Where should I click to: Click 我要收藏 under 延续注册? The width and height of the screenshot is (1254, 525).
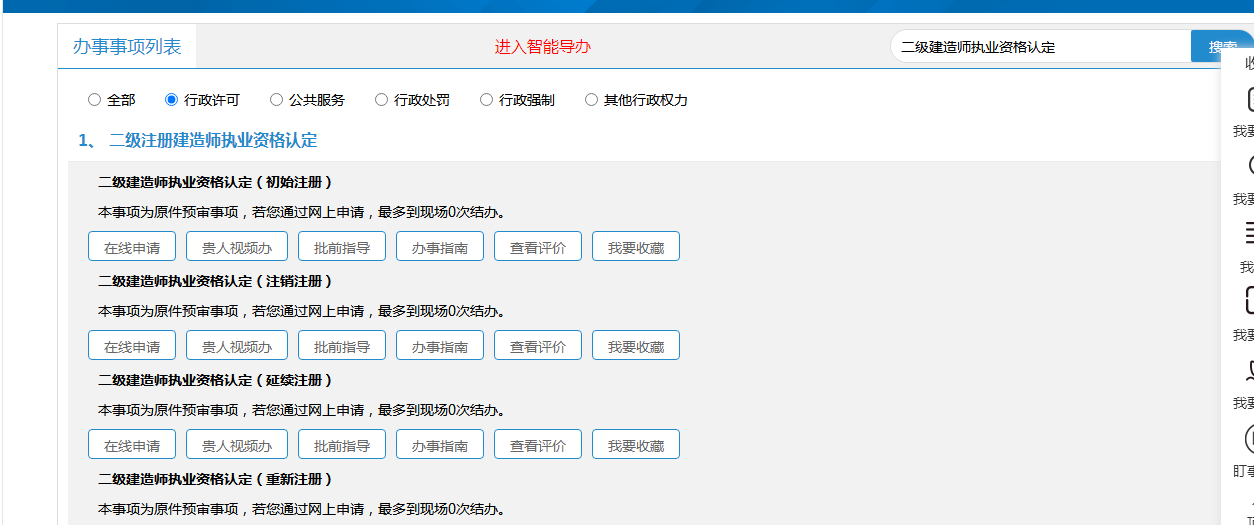click(636, 445)
